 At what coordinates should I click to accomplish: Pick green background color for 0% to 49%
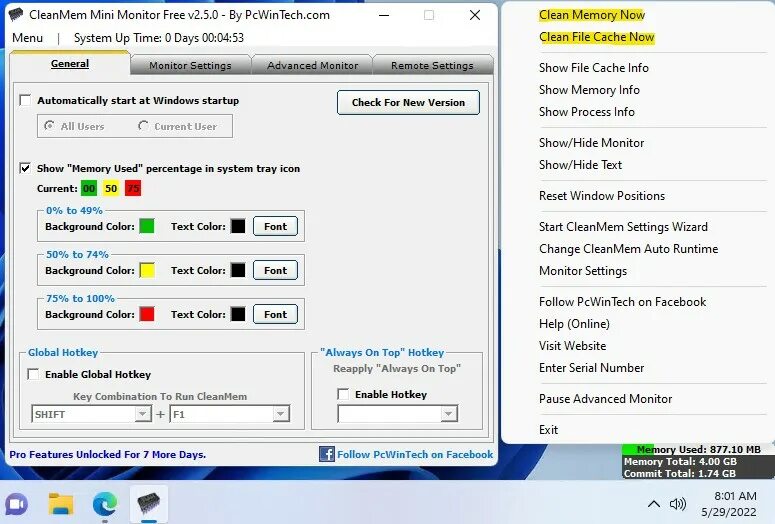147,226
